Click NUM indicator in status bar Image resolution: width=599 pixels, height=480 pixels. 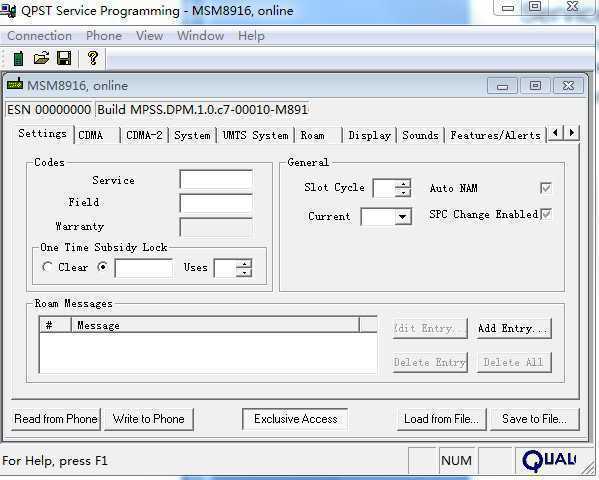point(456,461)
